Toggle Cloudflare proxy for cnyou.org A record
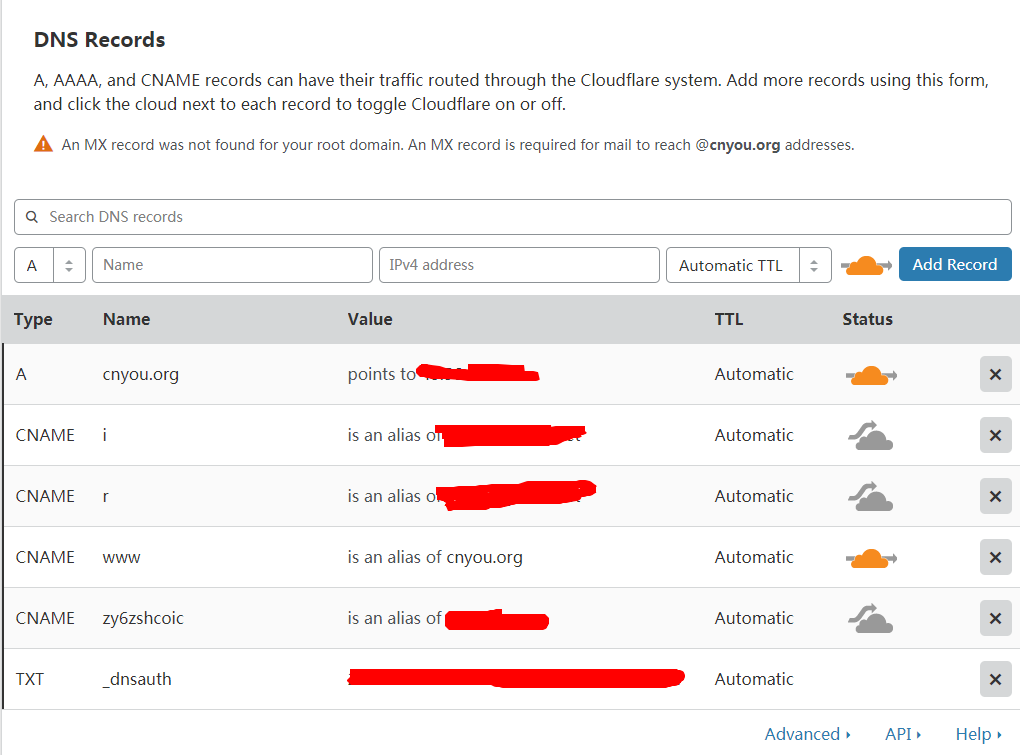This screenshot has height=755, width=1020. pyautogui.click(x=871, y=375)
